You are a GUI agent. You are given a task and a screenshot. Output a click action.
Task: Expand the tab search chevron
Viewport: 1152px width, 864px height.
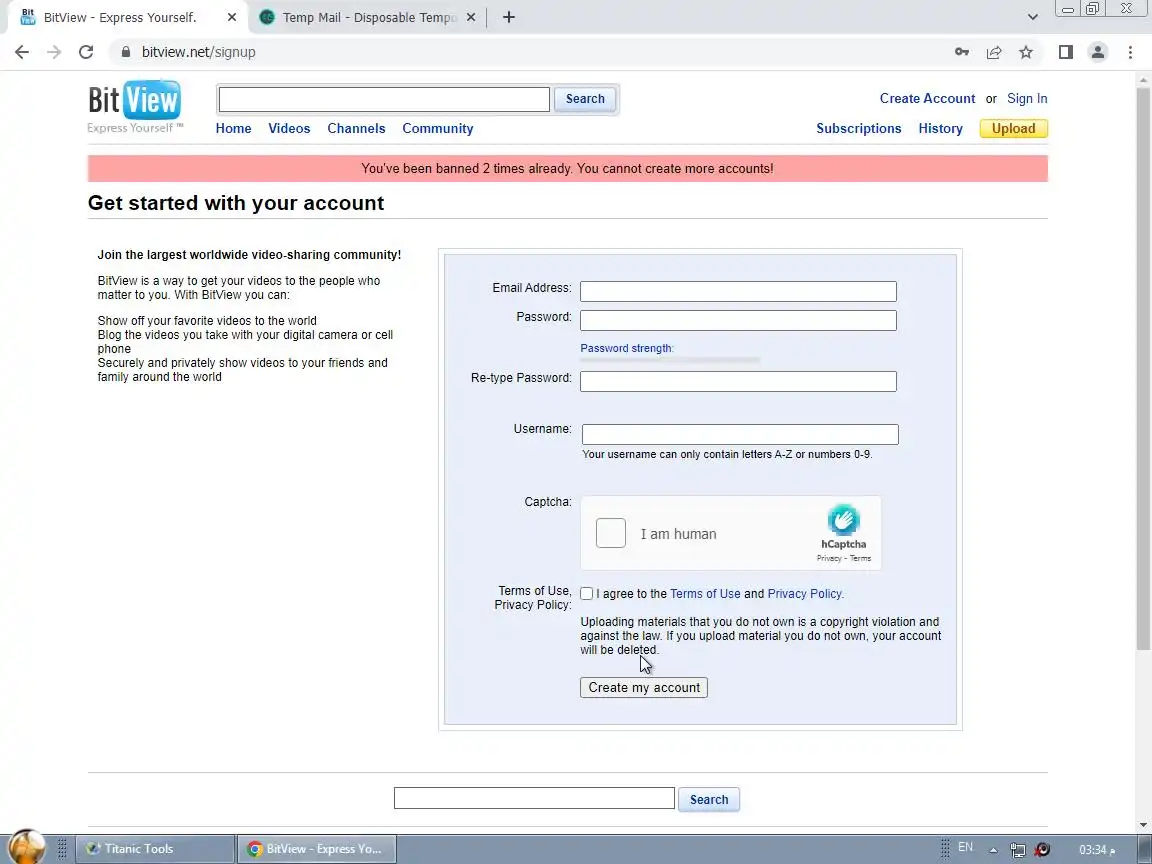[x=1032, y=17]
